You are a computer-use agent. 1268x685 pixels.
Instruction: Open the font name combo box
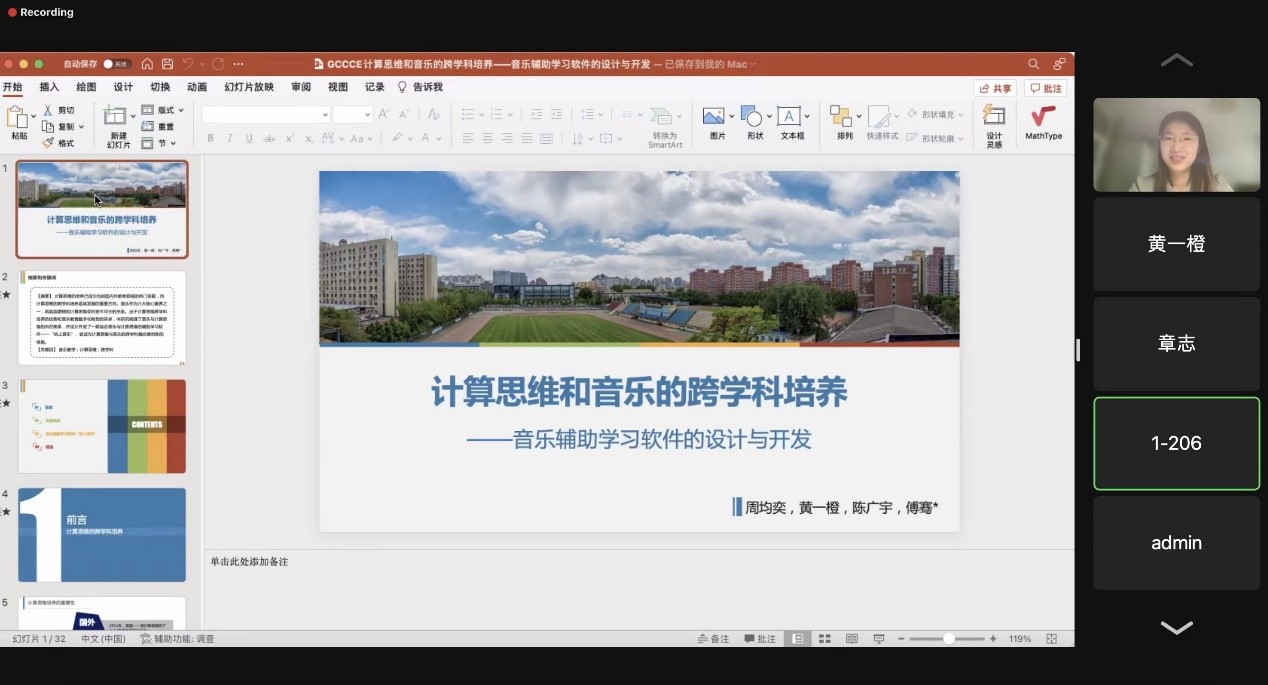click(266, 115)
